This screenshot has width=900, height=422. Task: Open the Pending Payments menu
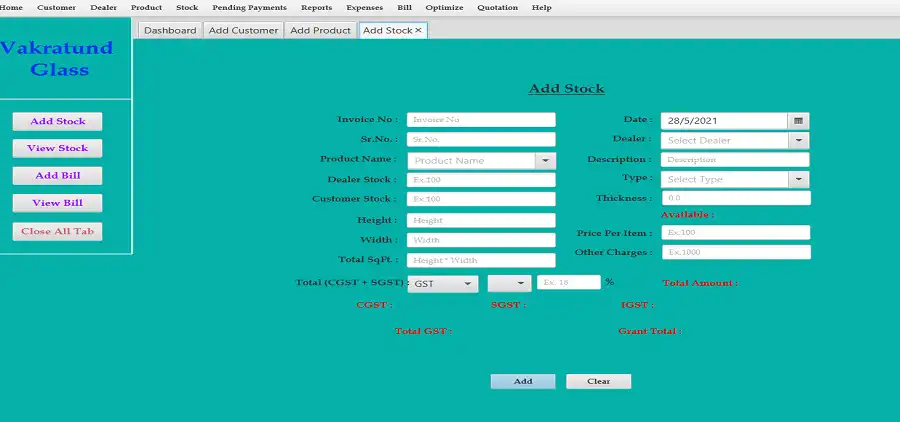click(x=249, y=7)
